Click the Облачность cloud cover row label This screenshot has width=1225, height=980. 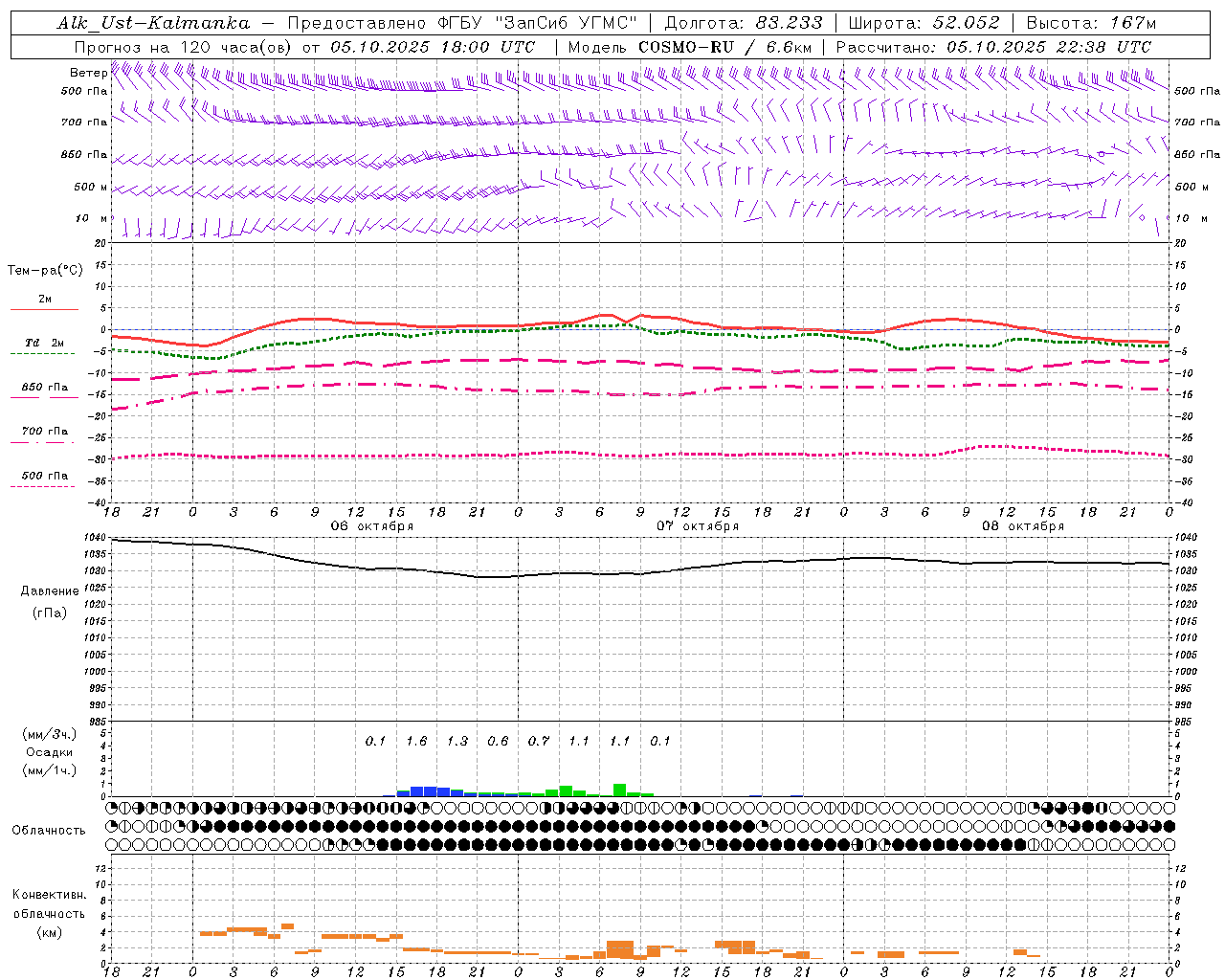[49, 831]
